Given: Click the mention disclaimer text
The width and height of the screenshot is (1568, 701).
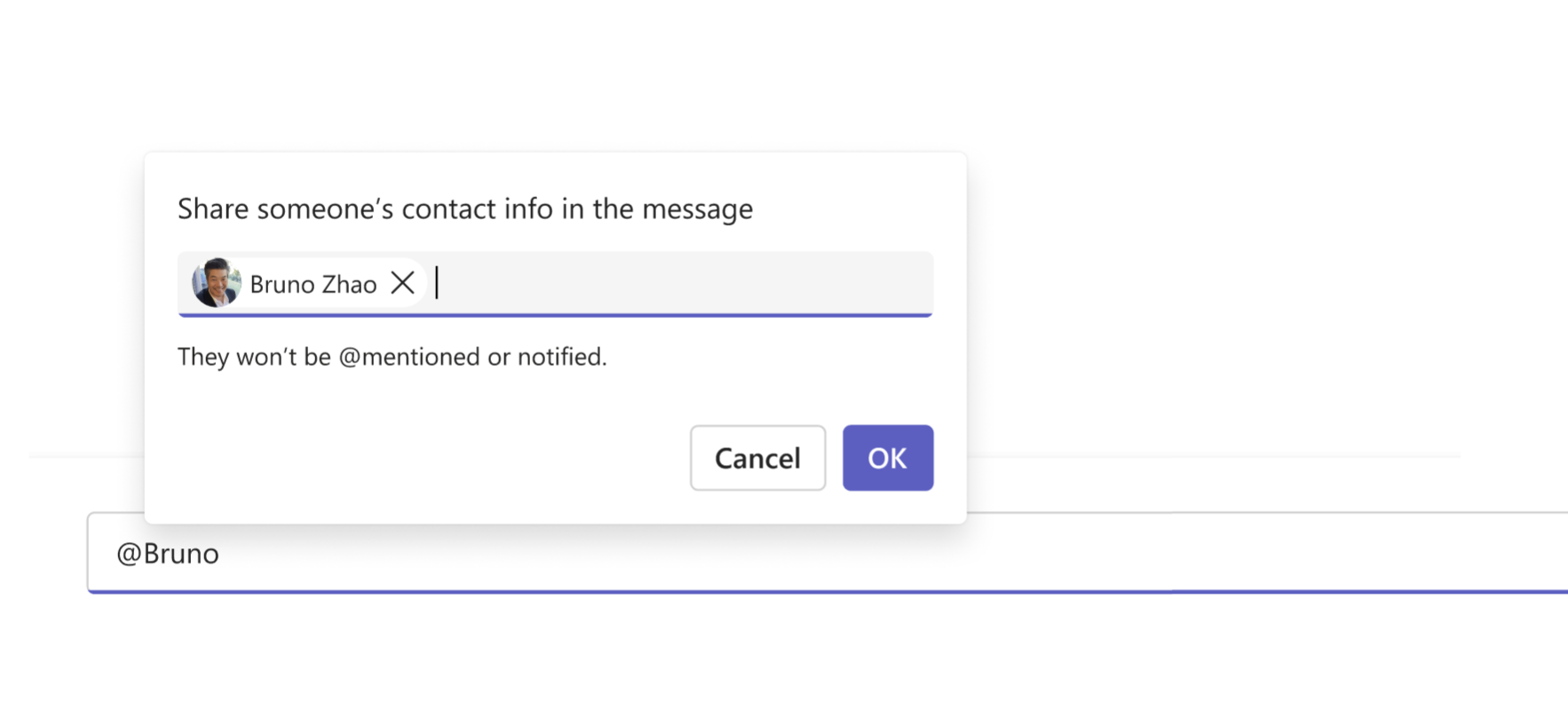Looking at the screenshot, I should click(x=392, y=356).
